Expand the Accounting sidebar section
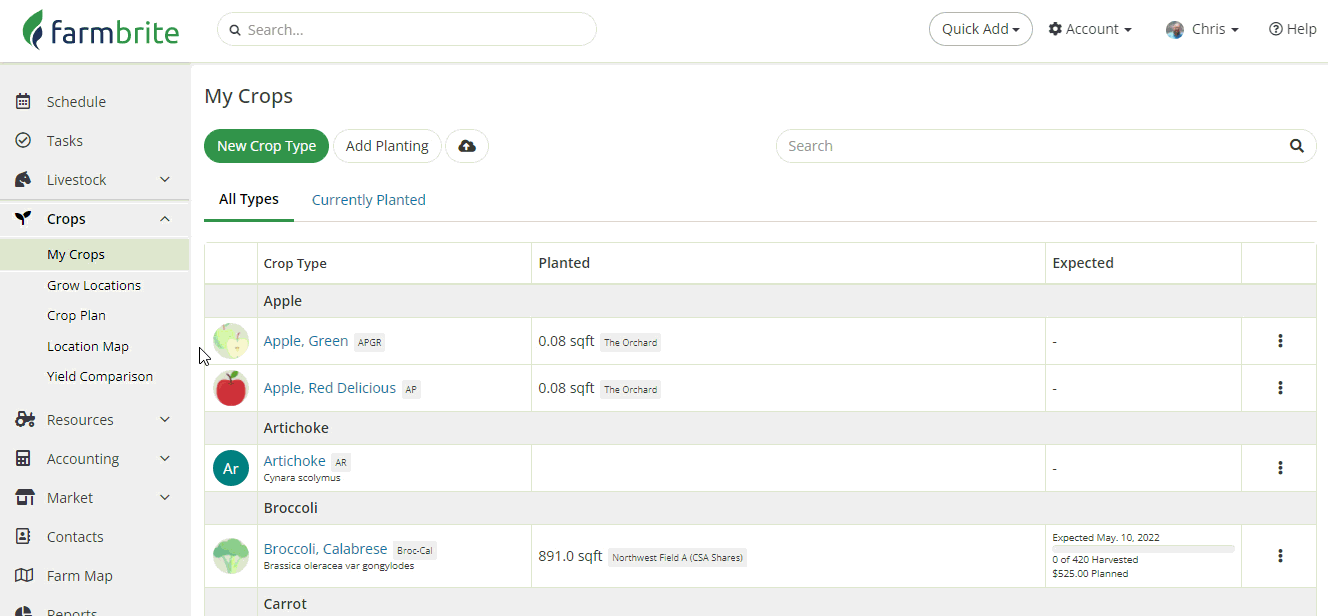 click(165, 459)
